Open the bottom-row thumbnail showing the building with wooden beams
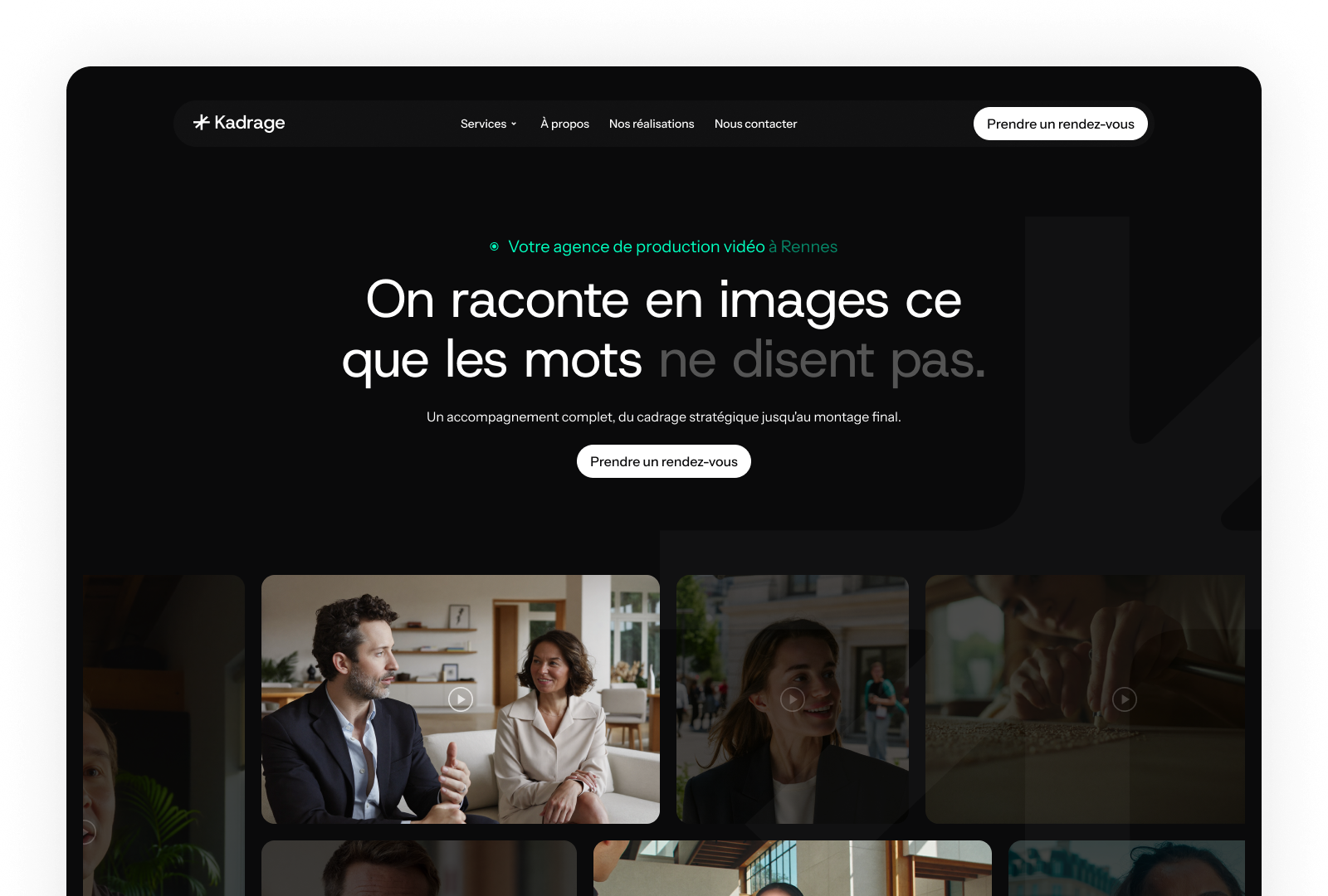Image resolution: width=1328 pixels, height=896 pixels. [793, 868]
